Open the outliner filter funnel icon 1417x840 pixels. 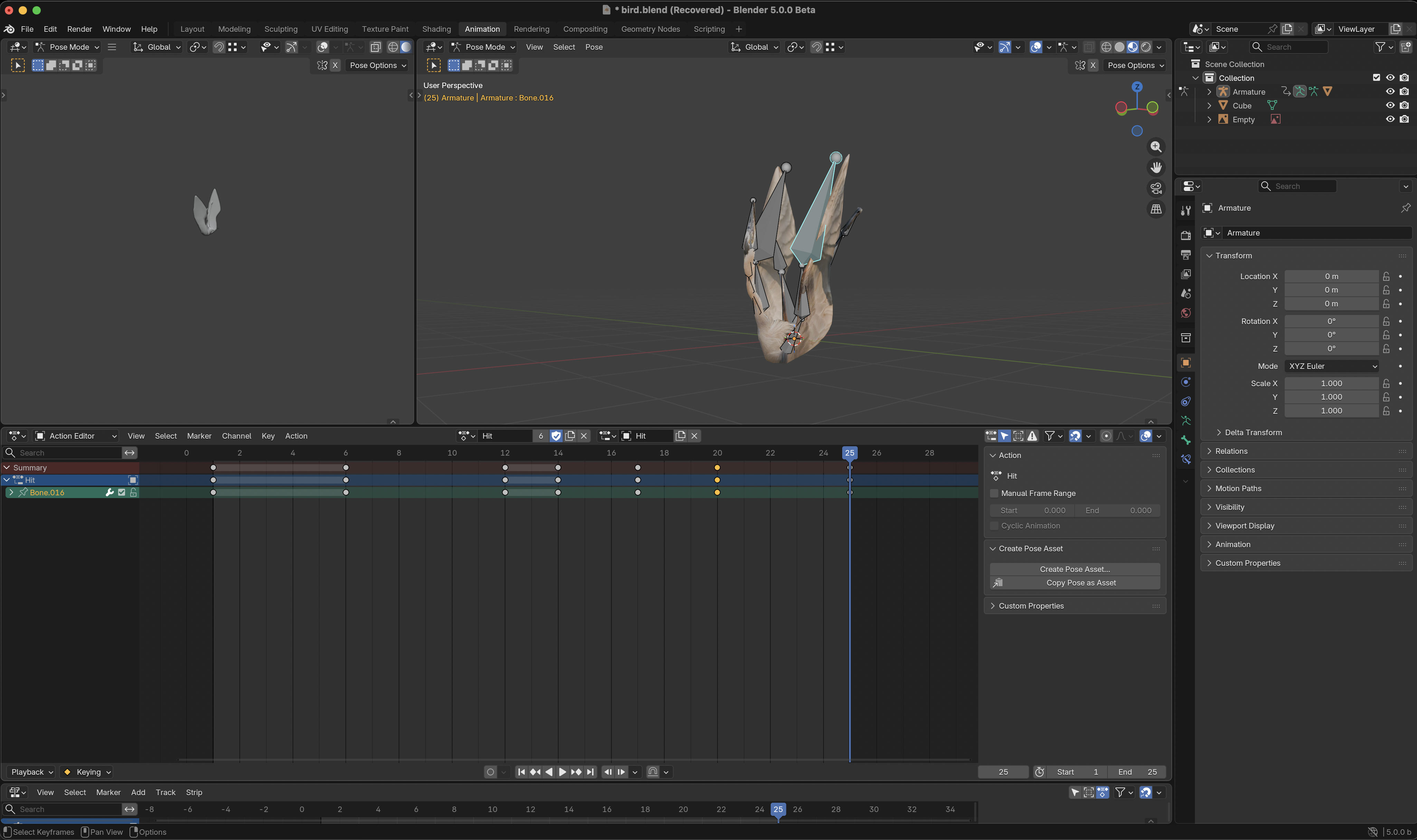1380,47
